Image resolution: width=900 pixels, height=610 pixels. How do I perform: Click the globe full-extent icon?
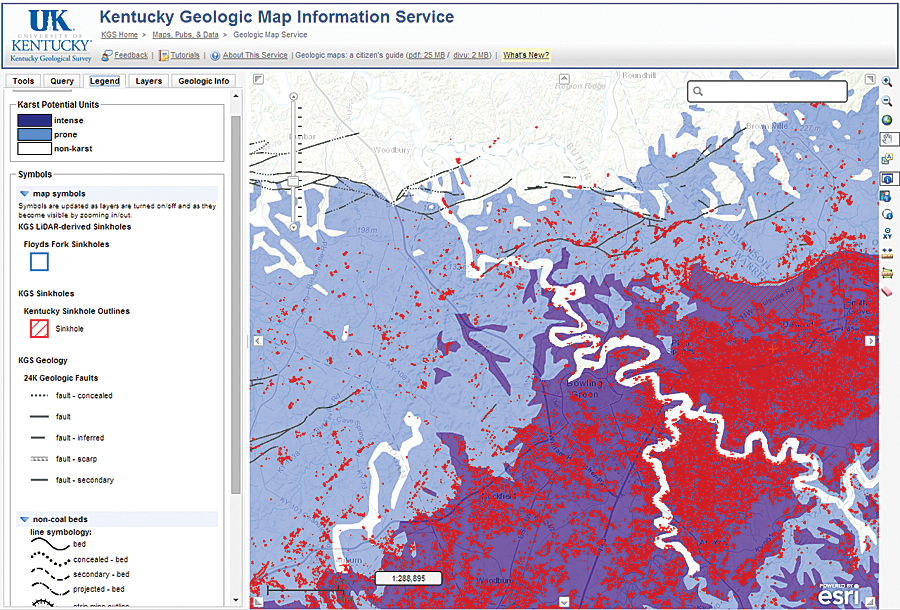889,119
